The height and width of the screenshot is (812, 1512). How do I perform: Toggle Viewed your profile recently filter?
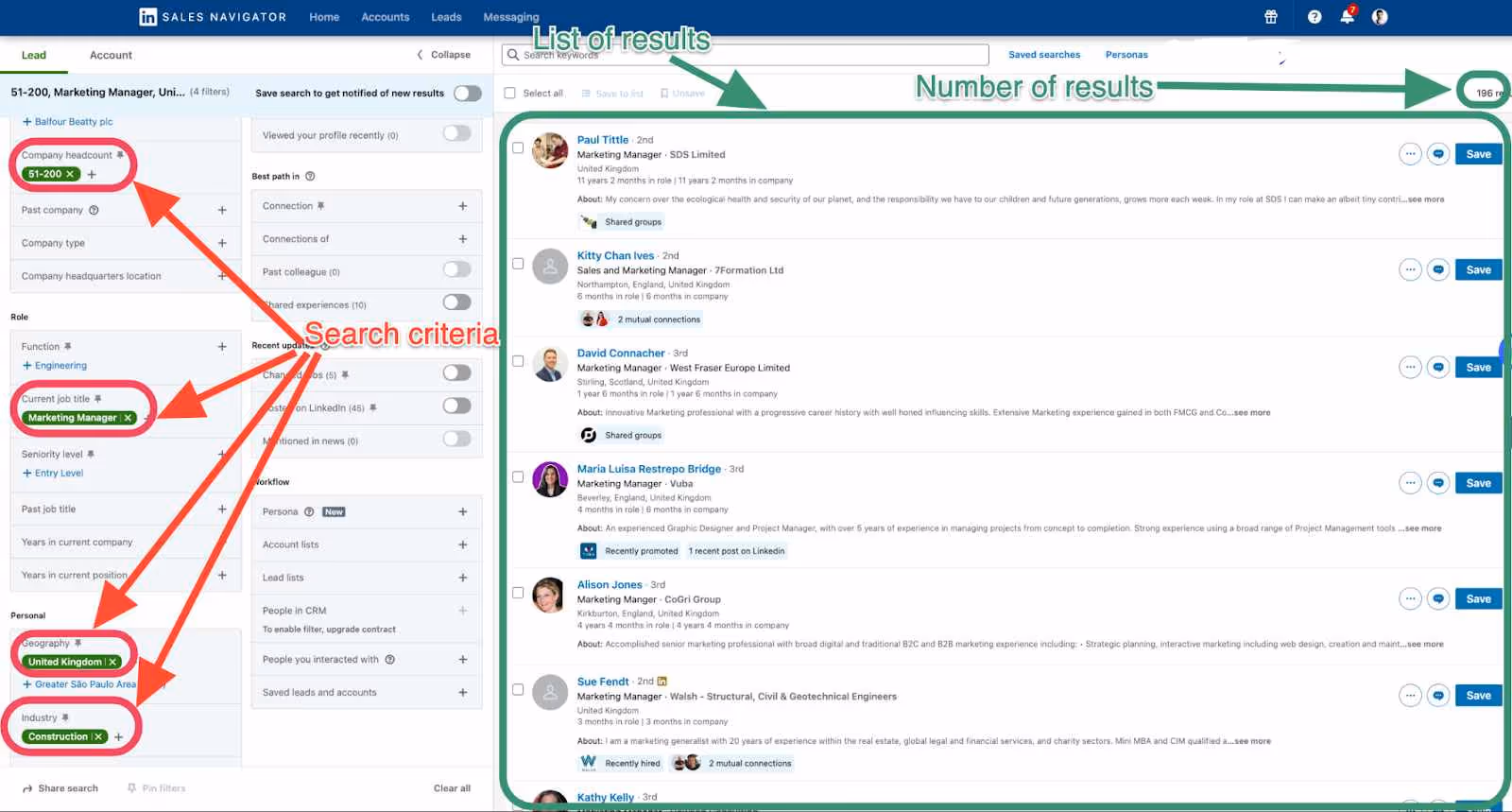coord(457,134)
